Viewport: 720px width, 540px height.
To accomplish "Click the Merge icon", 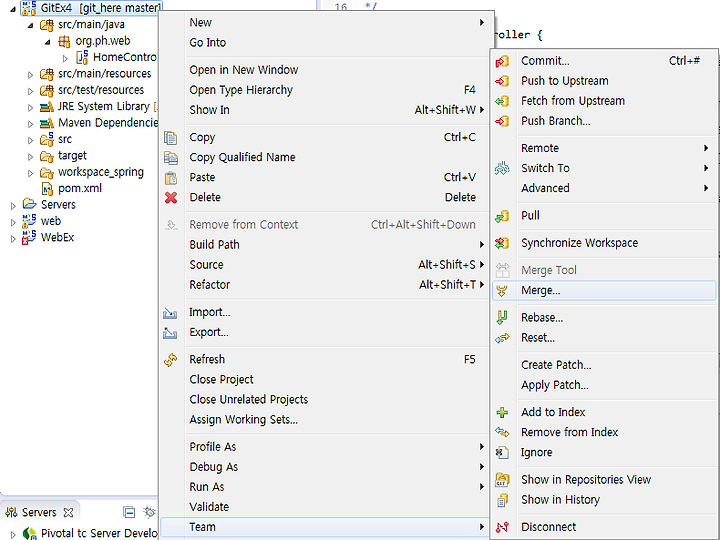I will [502, 291].
